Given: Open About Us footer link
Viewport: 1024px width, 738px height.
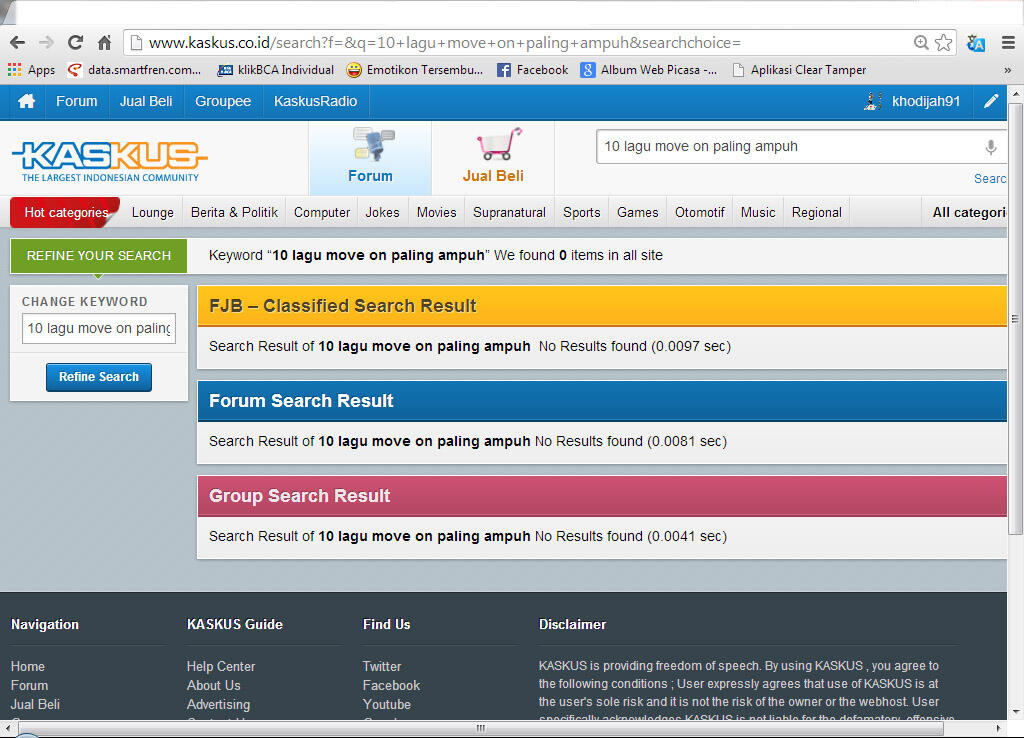Looking at the screenshot, I should point(214,685).
